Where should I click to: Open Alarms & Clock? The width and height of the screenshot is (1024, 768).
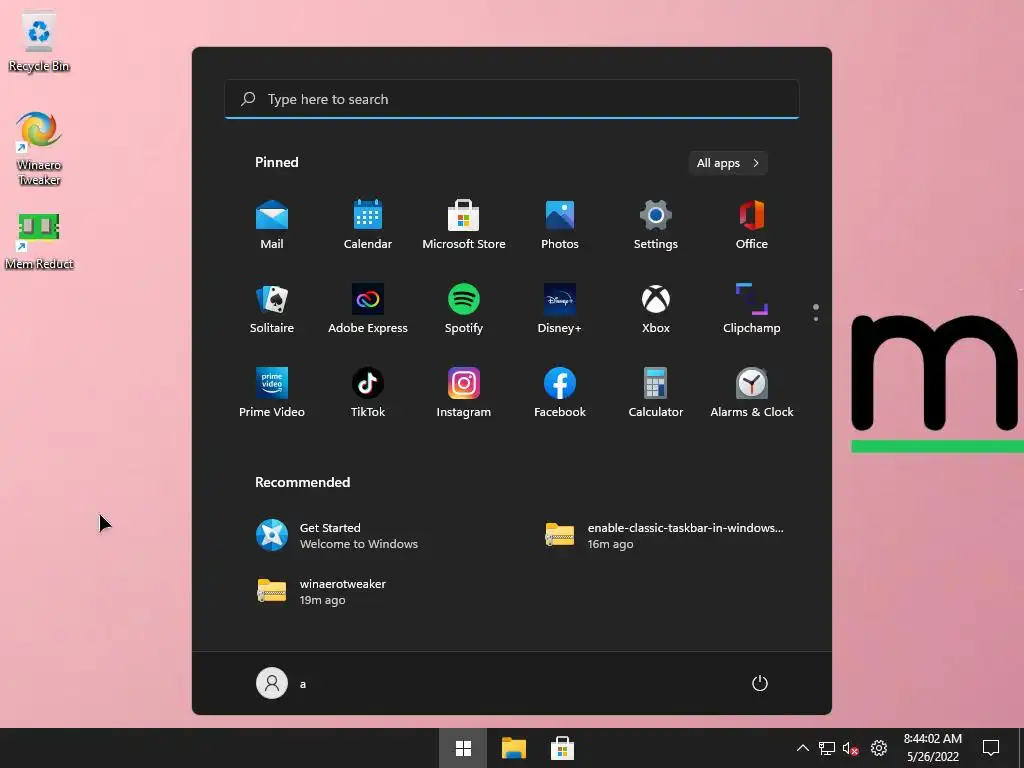click(x=752, y=392)
